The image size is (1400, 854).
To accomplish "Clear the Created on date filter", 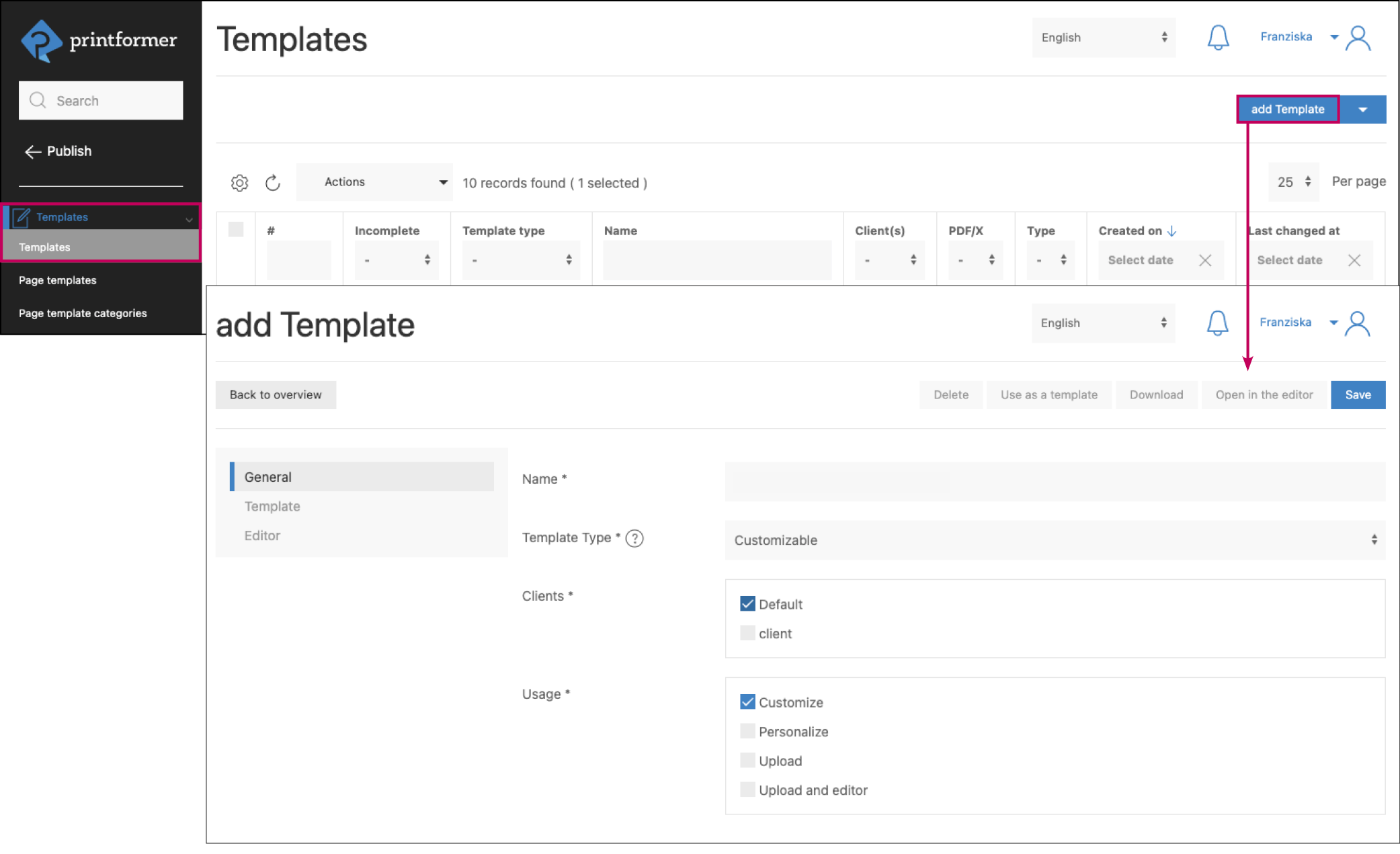I will click(x=1205, y=260).
